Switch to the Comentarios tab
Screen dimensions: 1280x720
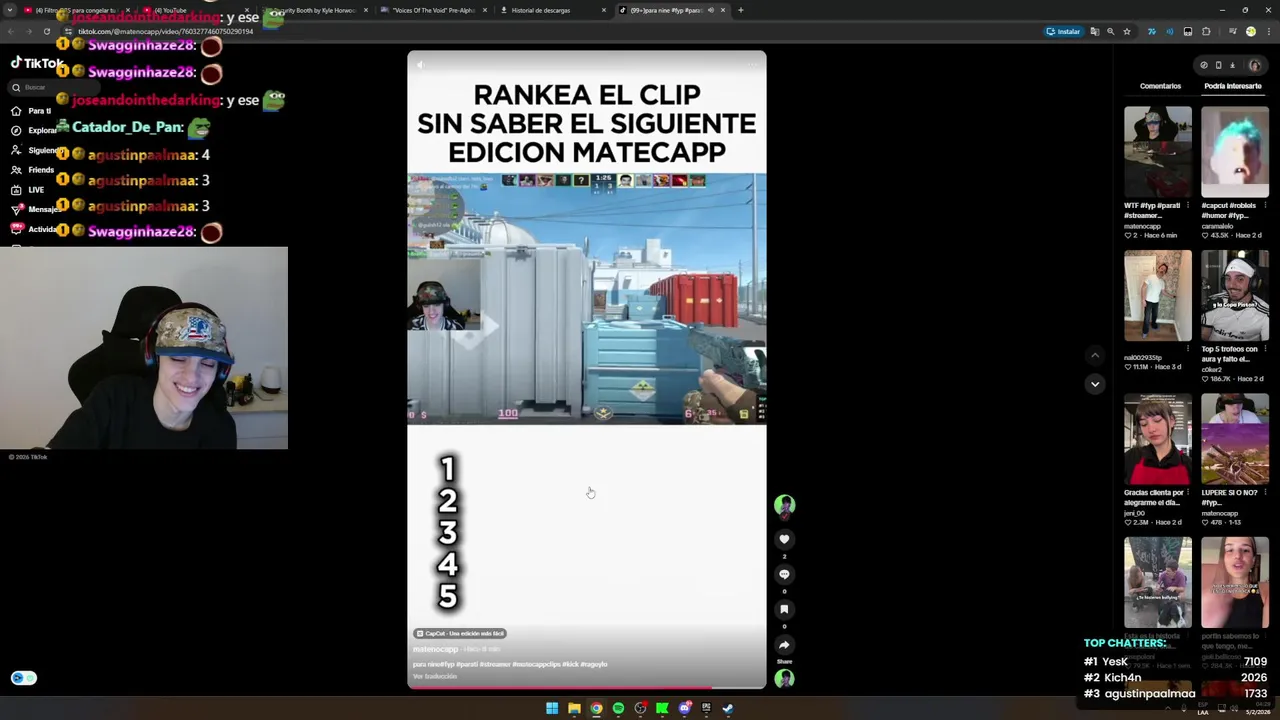click(x=1160, y=86)
